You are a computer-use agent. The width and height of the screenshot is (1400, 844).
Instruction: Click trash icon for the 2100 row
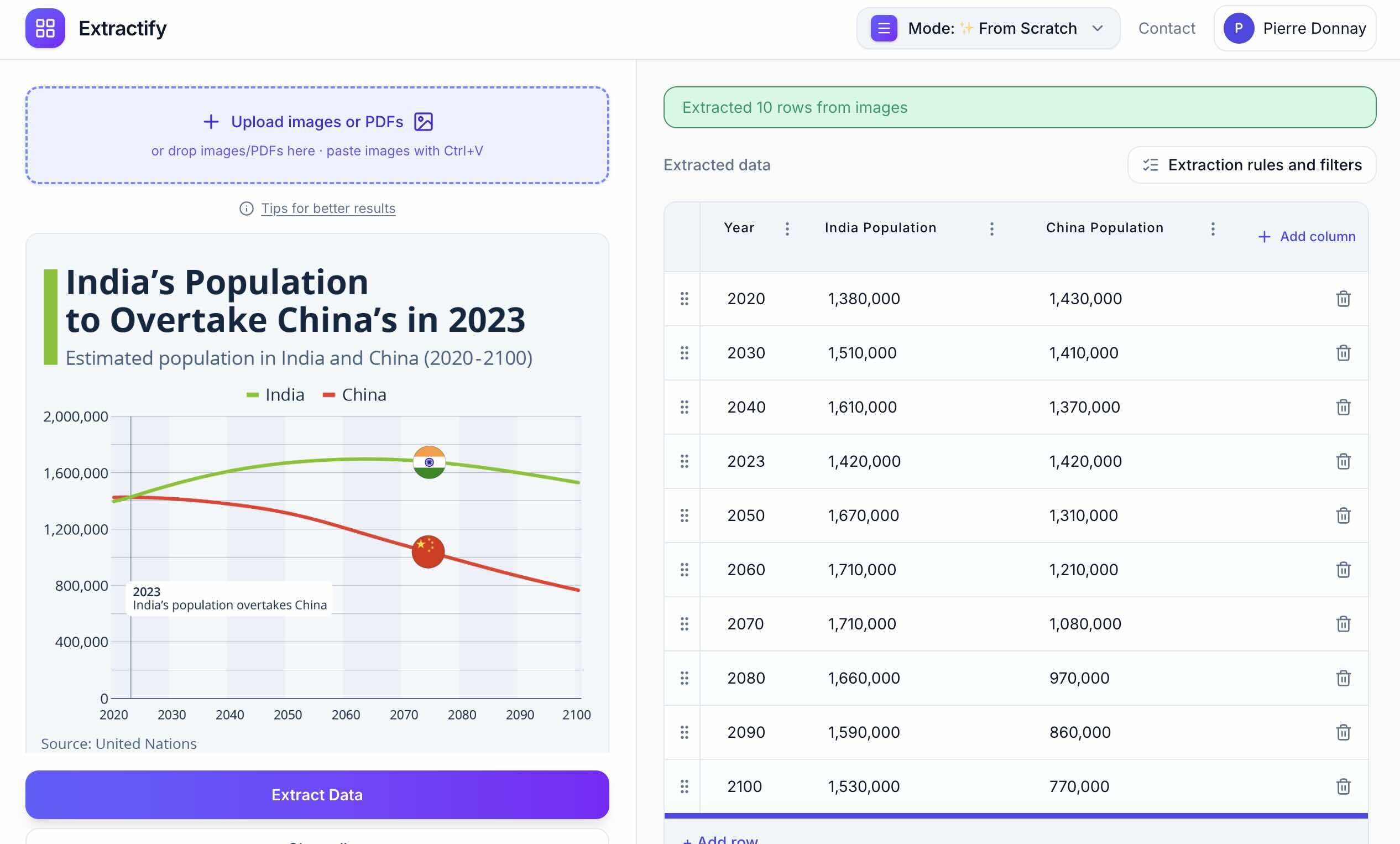(x=1343, y=786)
